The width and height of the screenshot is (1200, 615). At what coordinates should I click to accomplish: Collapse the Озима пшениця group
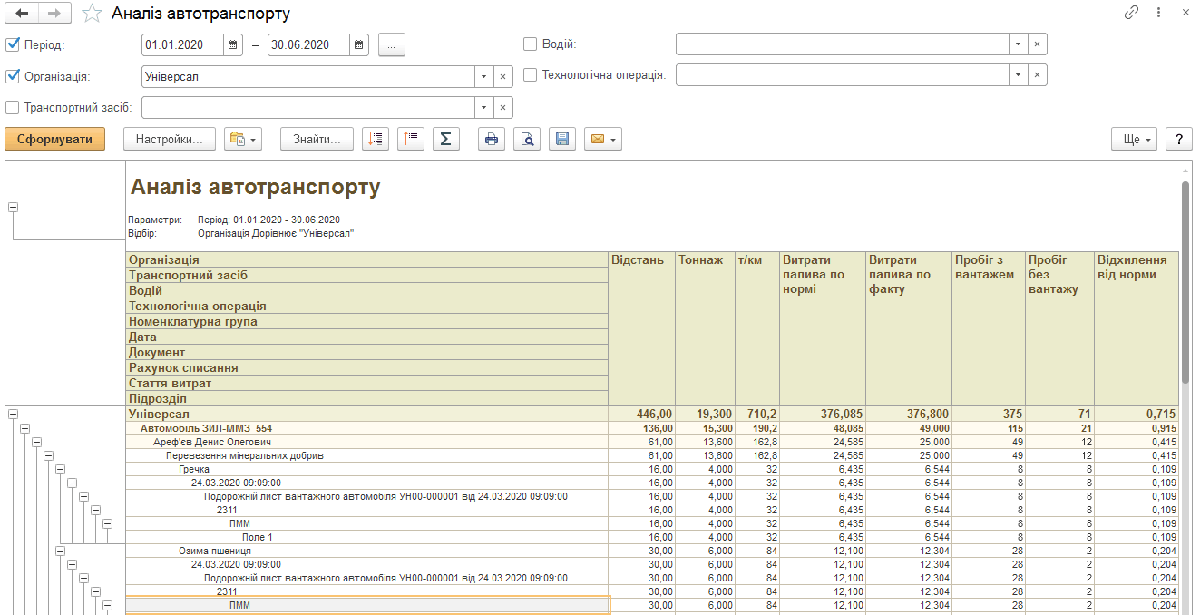pyautogui.click(x=61, y=550)
